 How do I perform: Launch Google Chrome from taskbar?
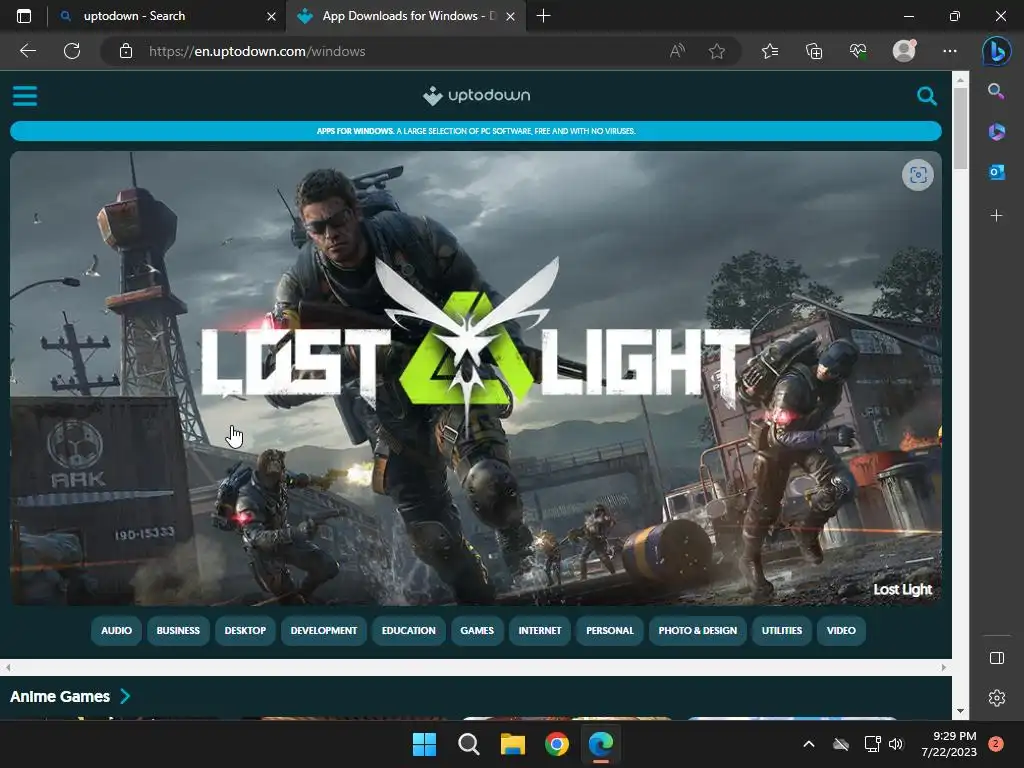tap(556, 744)
